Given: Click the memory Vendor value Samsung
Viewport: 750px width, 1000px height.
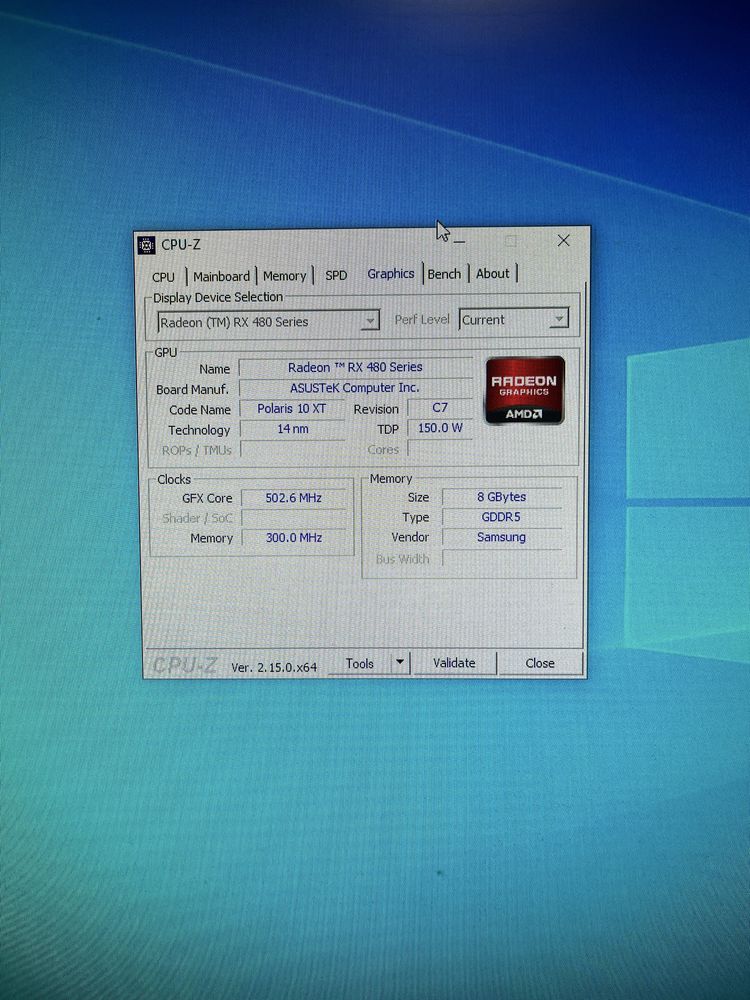Looking at the screenshot, I should (501, 538).
